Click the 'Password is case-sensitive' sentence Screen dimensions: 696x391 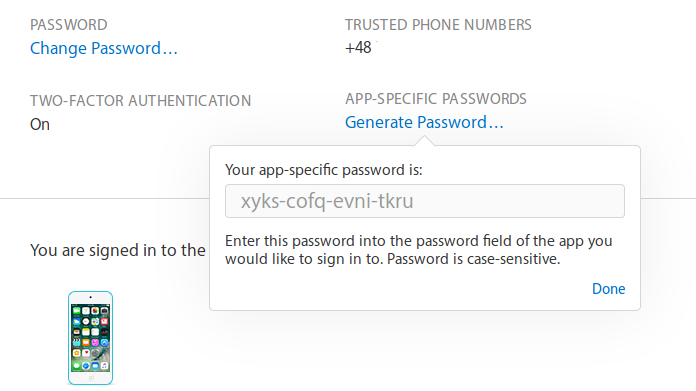pos(474,259)
